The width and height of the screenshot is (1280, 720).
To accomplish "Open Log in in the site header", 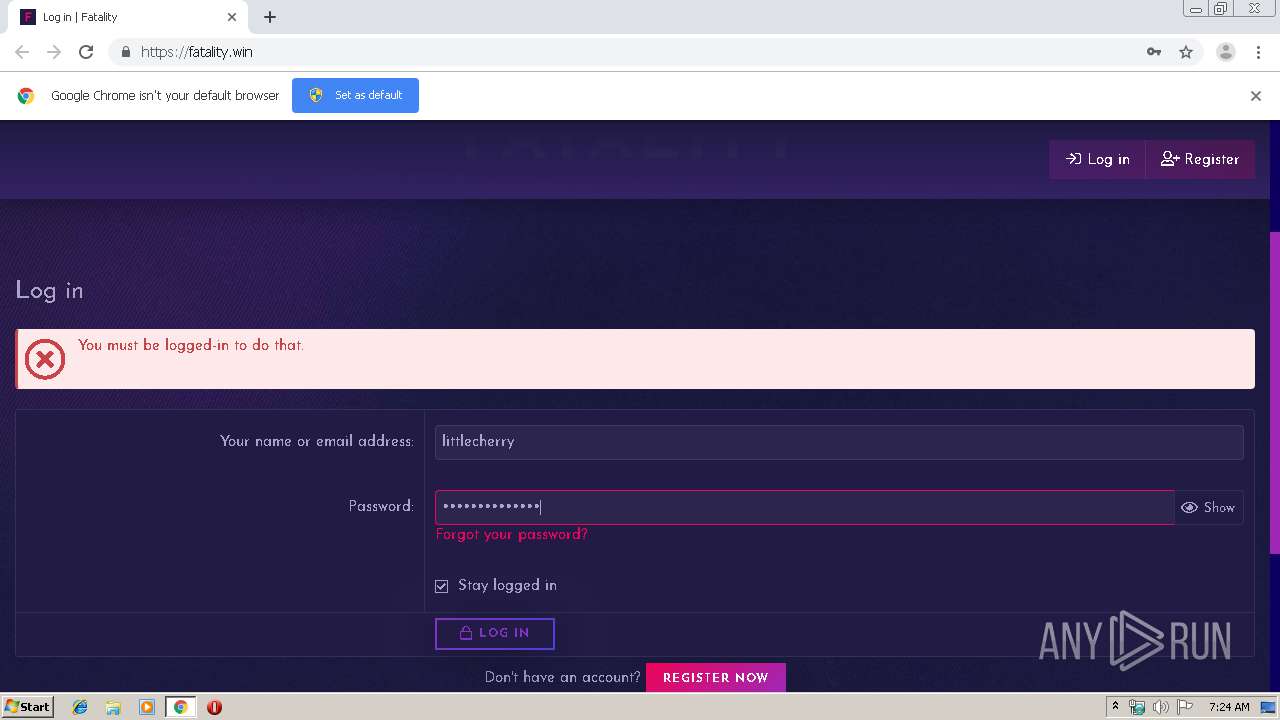I will pyautogui.click(x=1097, y=159).
